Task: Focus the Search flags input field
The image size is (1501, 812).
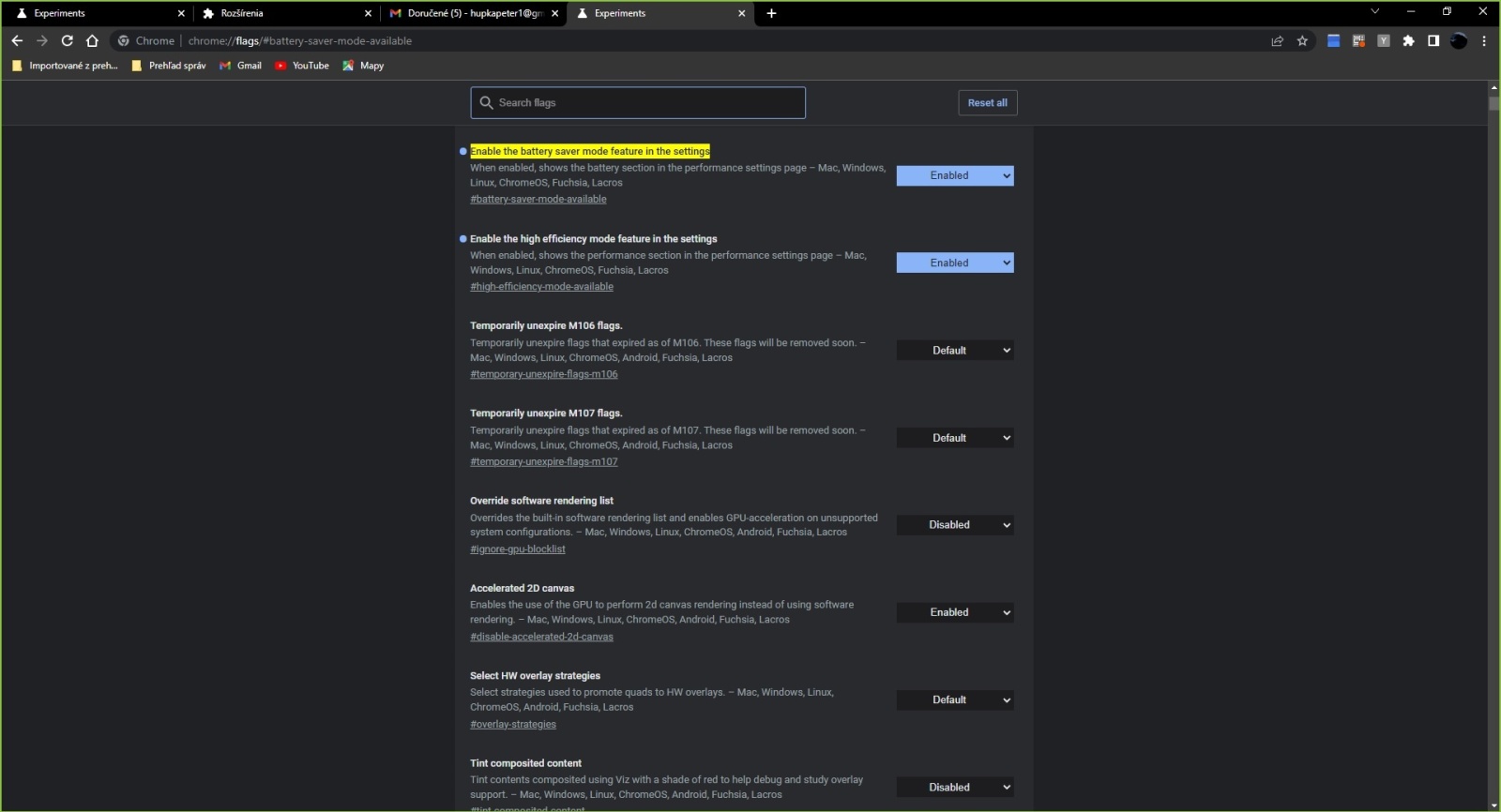Action: point(647,102)
